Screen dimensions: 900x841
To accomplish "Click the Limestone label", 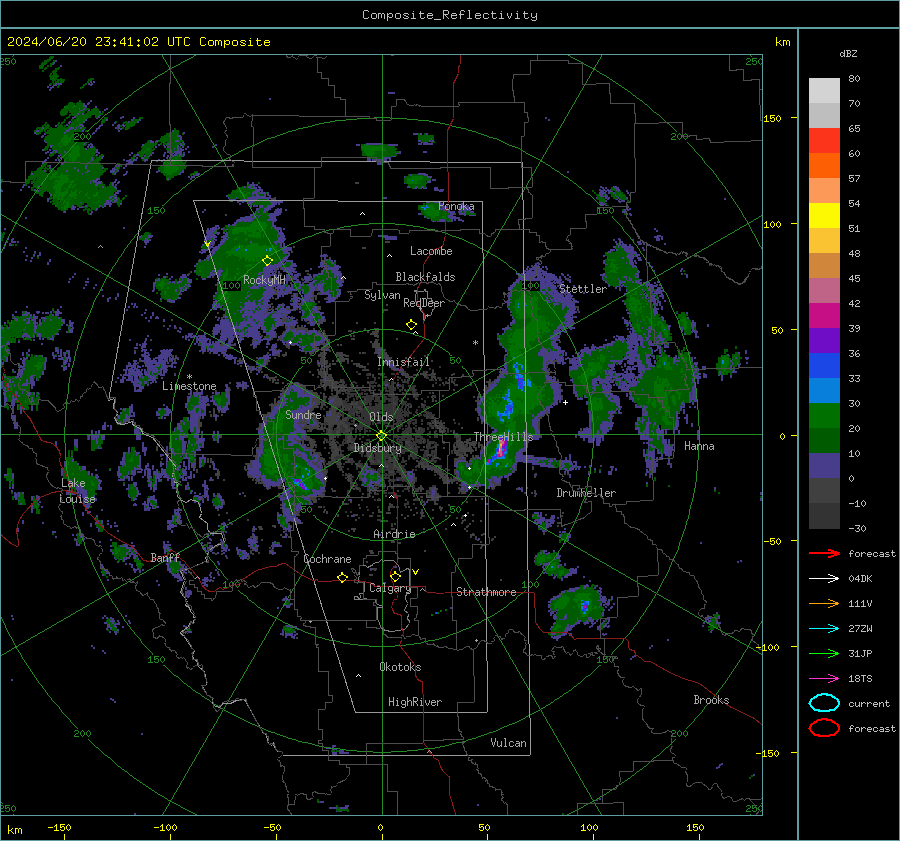I will point(189,386).
